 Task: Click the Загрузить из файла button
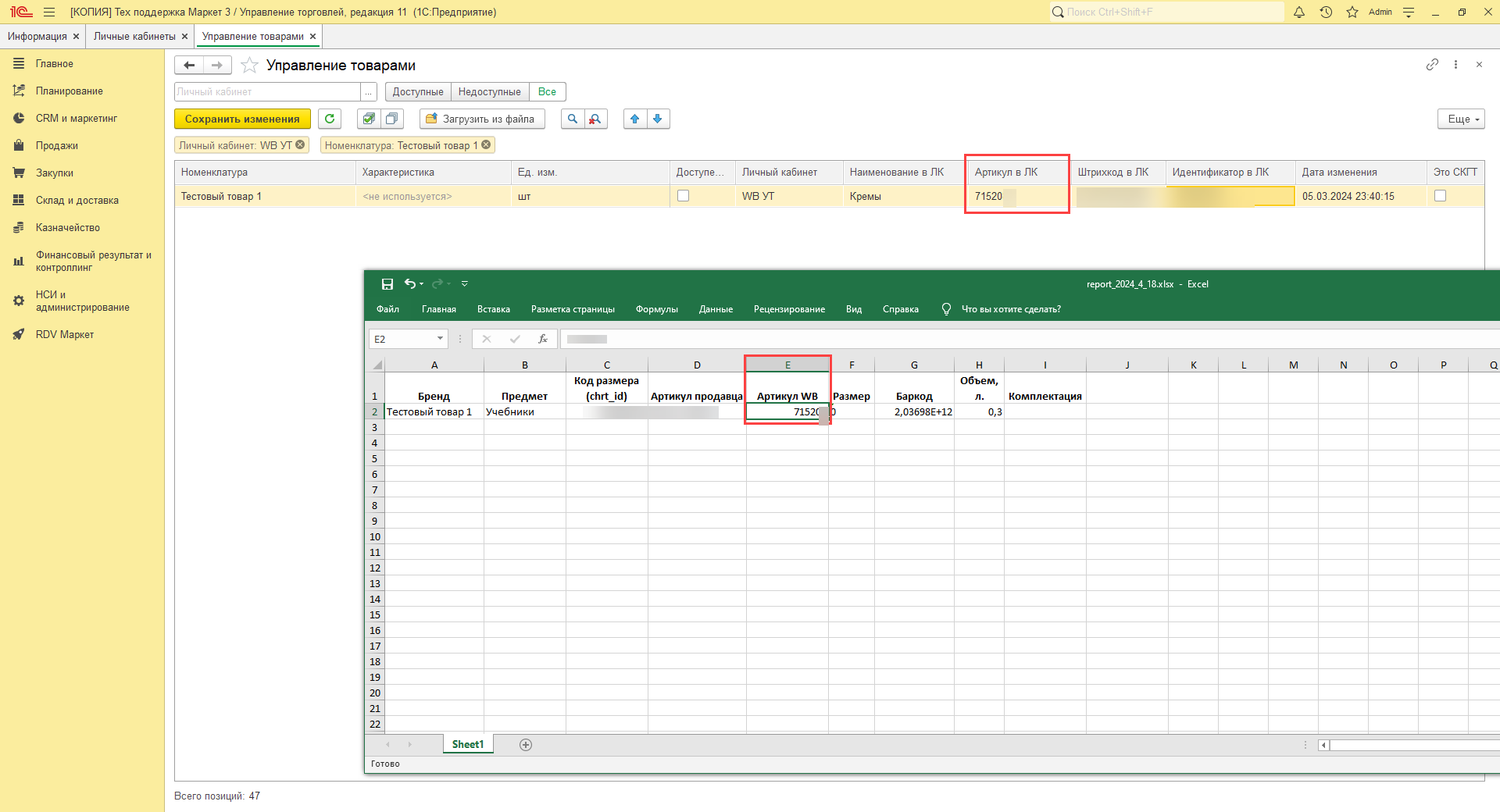point(481,119)
